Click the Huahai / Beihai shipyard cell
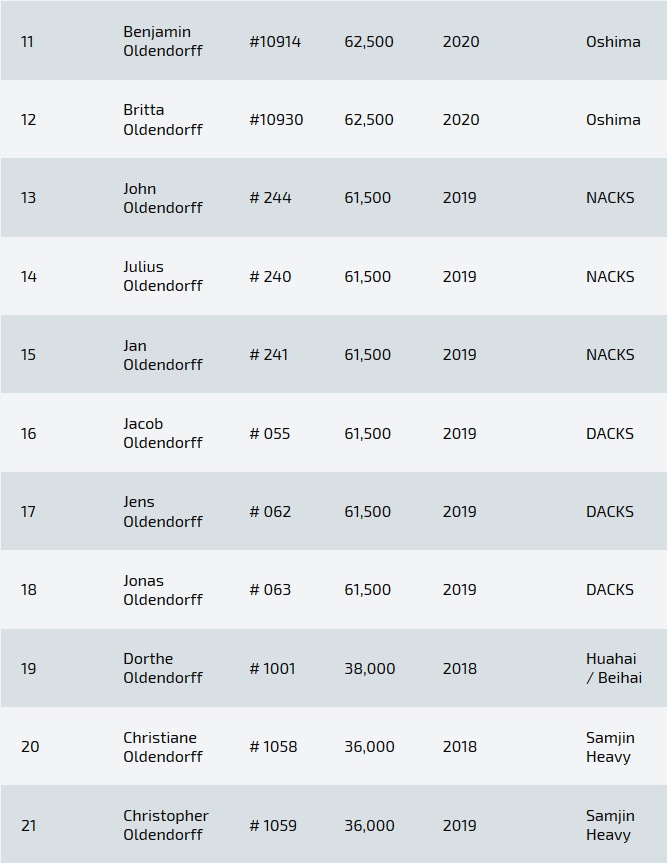This screenshot has height=863, width=667. (613, 668)
